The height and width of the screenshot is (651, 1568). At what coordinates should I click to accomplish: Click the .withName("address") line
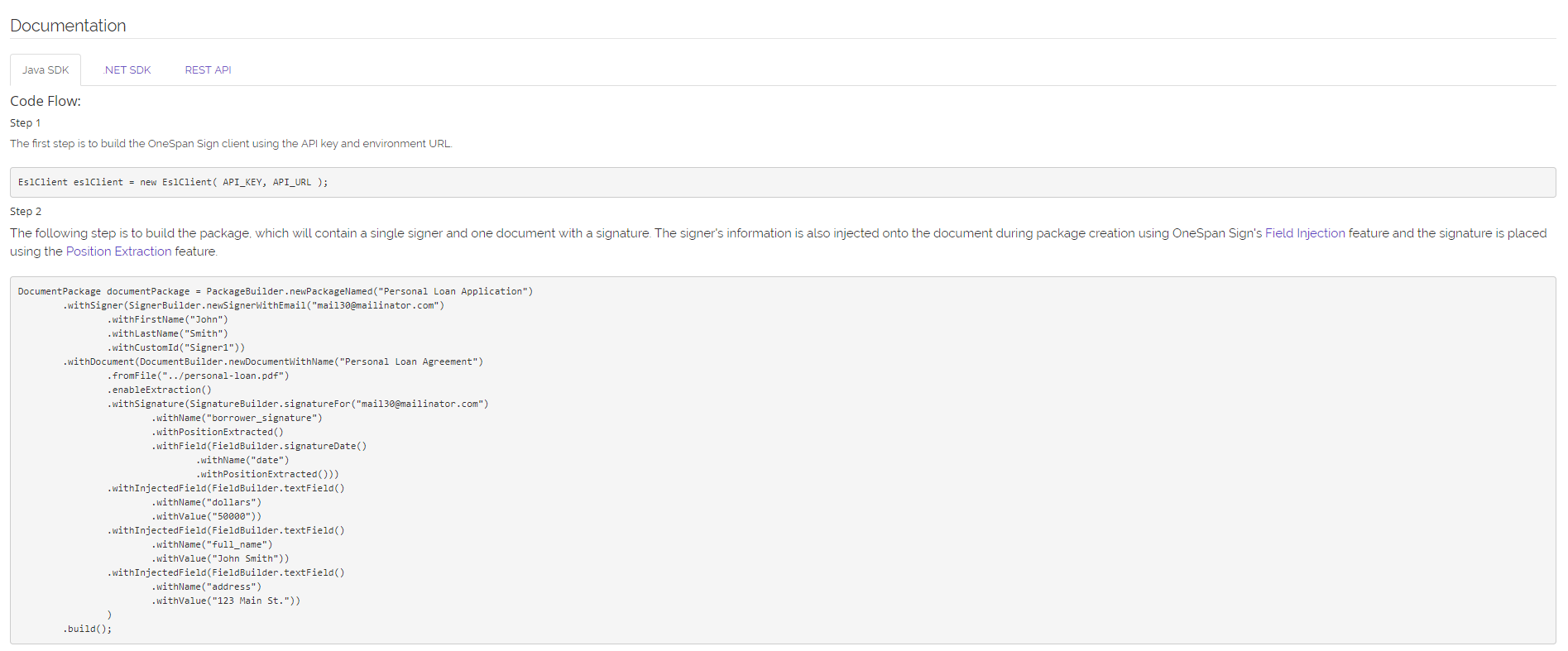206,586
